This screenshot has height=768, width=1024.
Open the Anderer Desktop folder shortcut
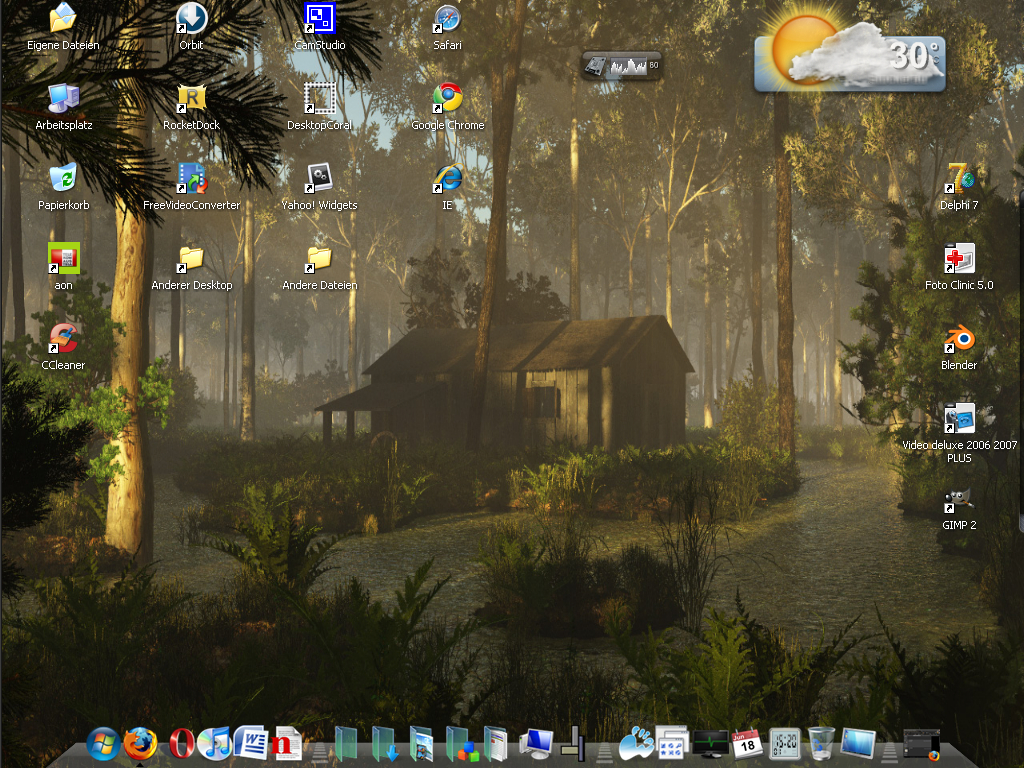click(191, 259)
